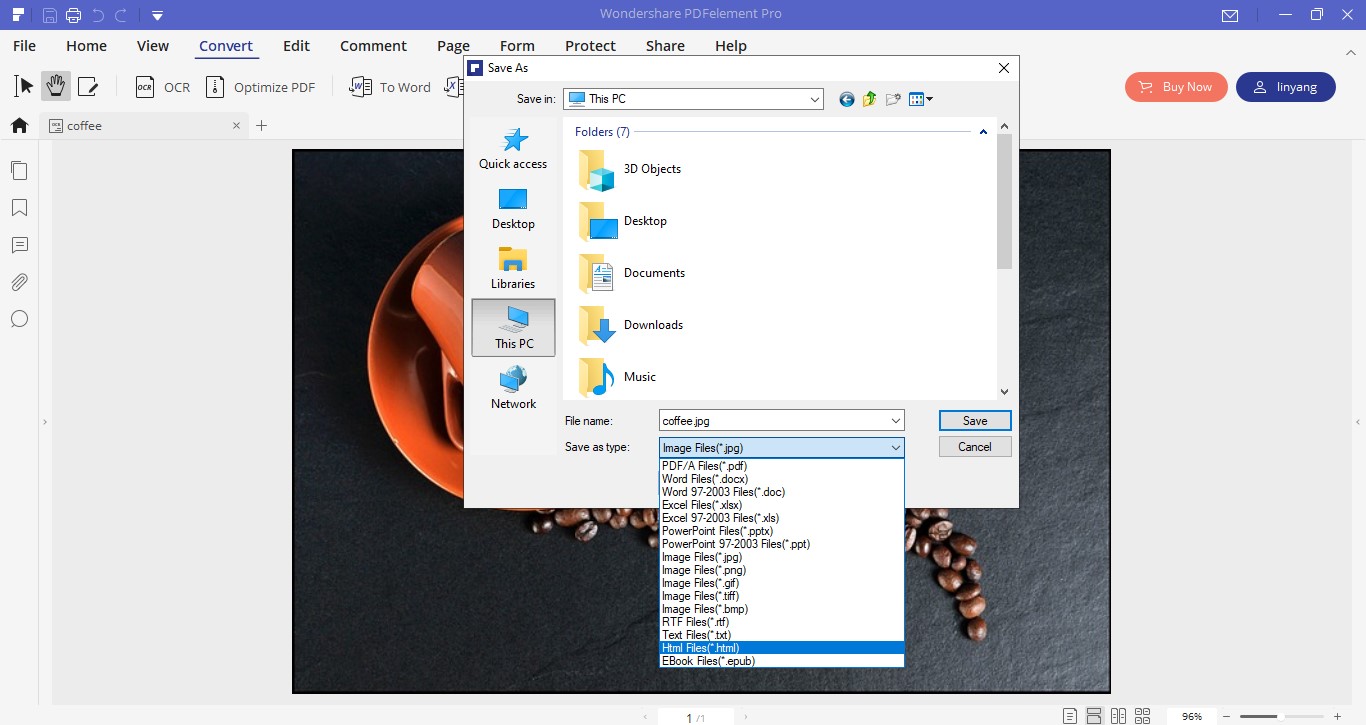The width and height of the screenshot is (1366, 725).
Task: Run OCR on the document
Action: click(x=163, y=87)
